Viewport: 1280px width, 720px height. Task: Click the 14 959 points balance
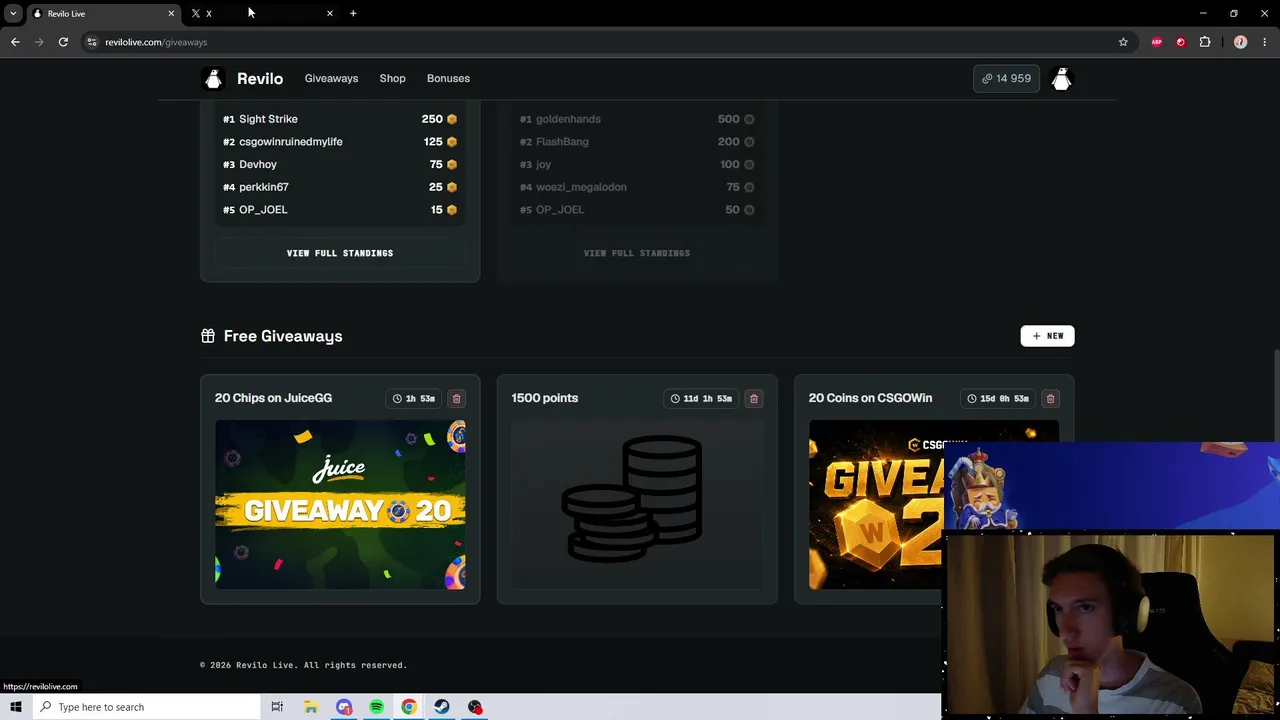pyautogui.click(x=1006, y=78)
